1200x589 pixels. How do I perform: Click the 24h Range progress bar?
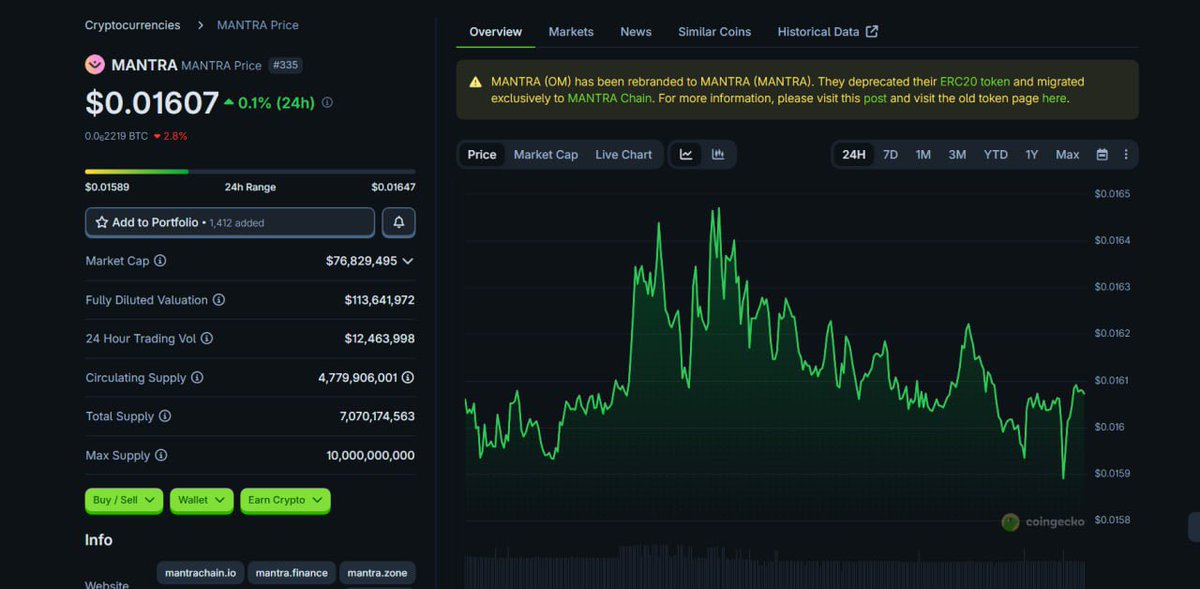[250, 172]
